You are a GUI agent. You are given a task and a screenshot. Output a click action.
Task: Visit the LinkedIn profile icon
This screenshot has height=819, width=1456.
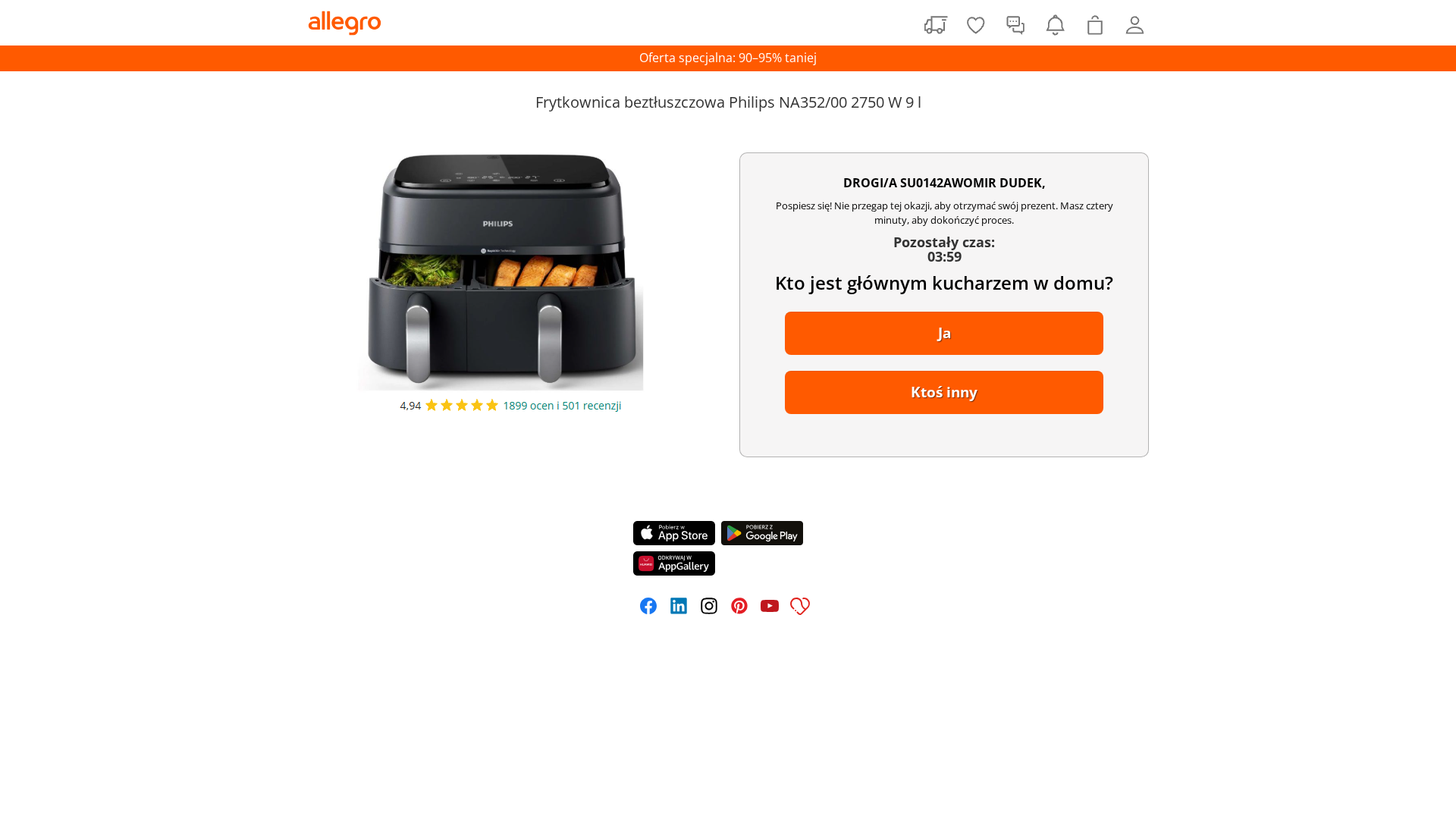pyautogui.click(x=679, y=606)
